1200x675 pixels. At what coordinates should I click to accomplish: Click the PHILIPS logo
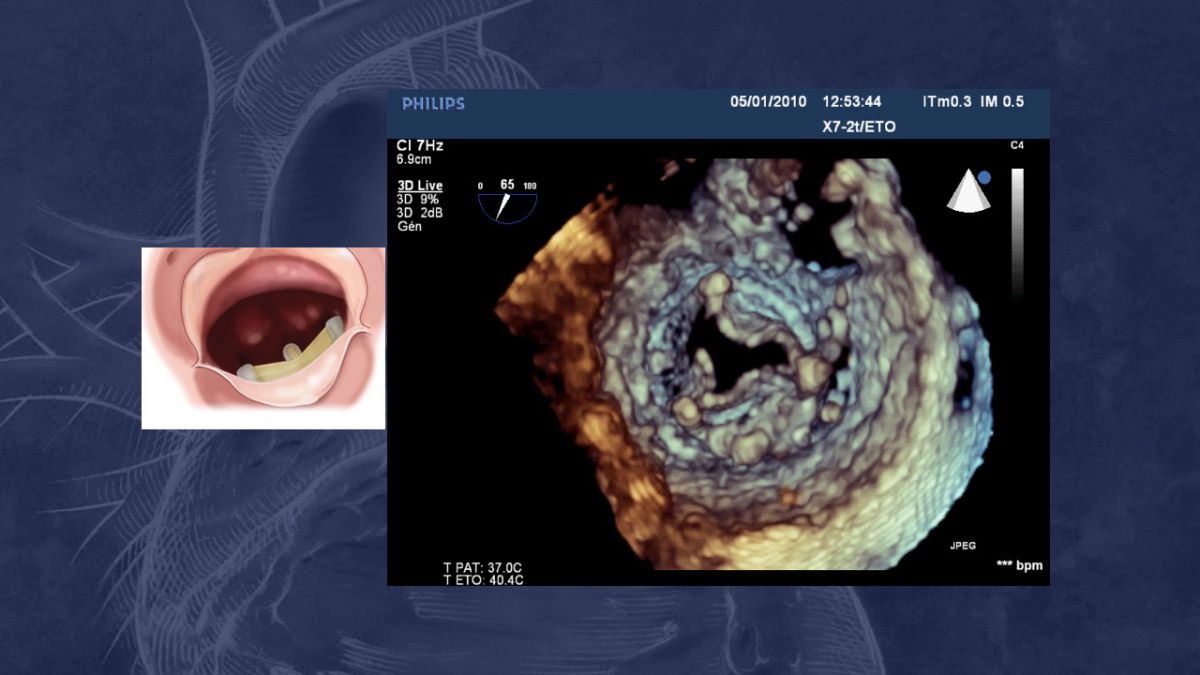[x=433, y=103]
